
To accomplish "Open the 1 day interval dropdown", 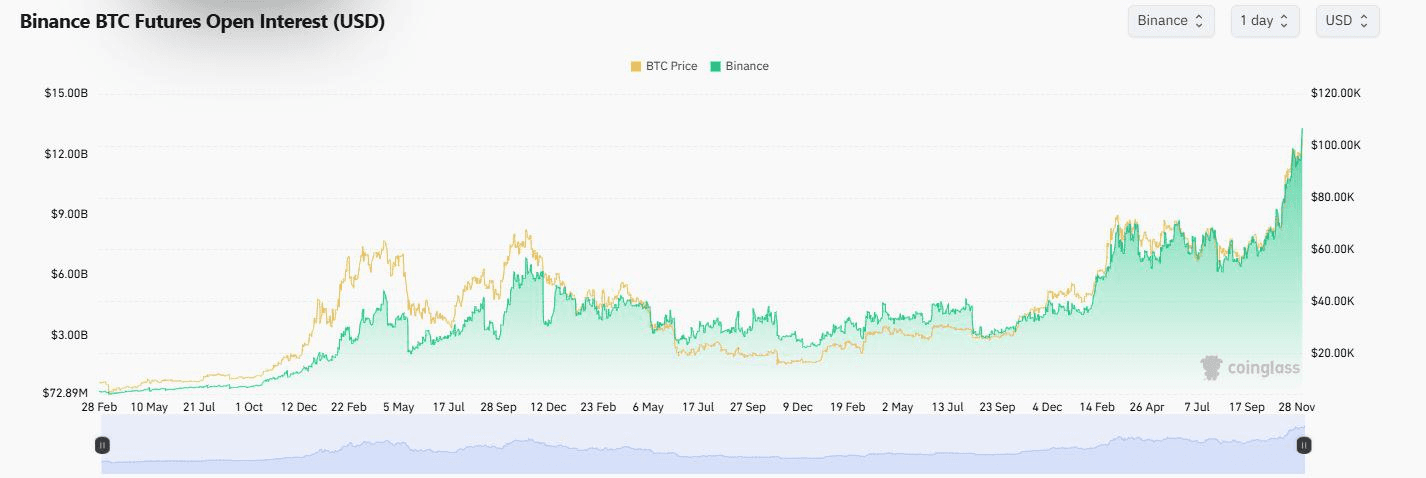I will click(1265, 21).
